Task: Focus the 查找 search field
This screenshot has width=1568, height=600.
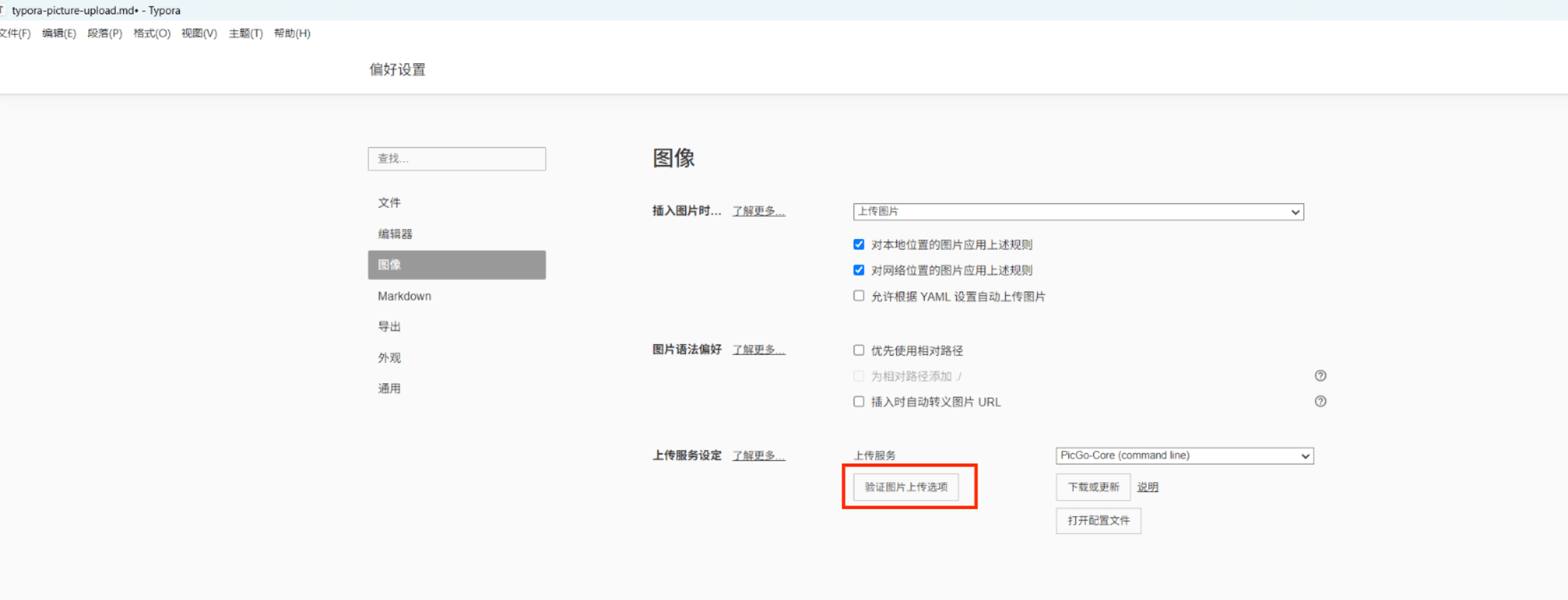Action: [456, 159]
